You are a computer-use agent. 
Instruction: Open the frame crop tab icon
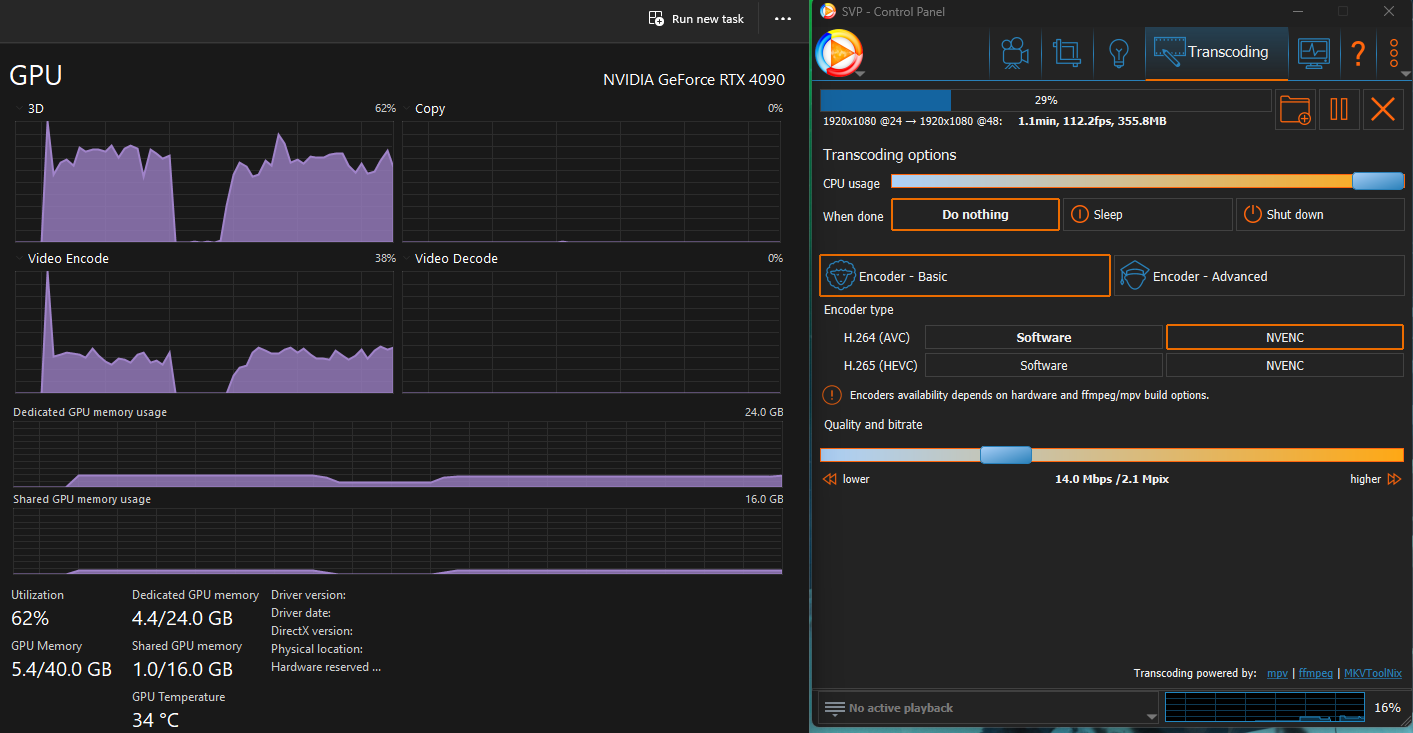(x=1067, y=52)
